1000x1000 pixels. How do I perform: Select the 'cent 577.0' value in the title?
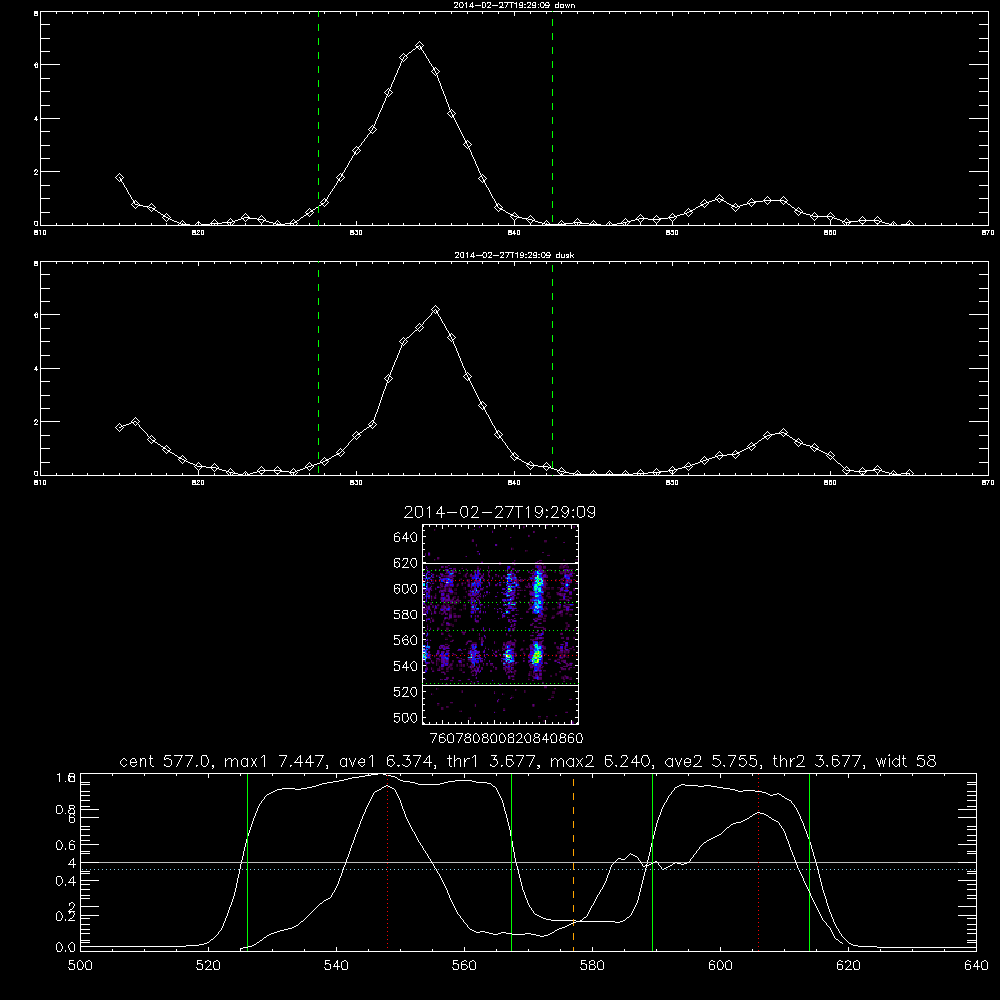pyautogui.click(x=166, y=761)
